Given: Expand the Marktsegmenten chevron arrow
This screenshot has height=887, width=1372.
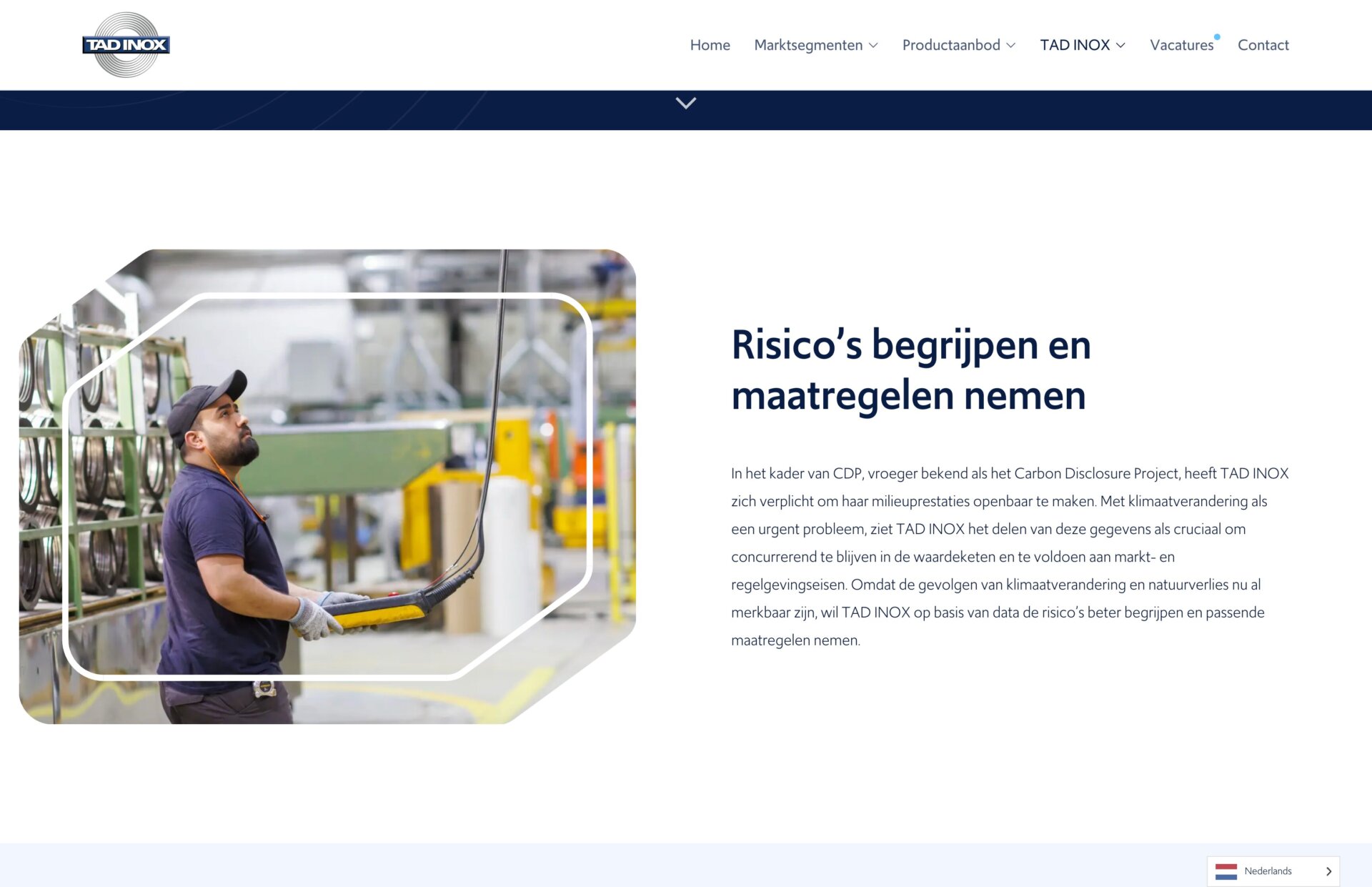Looking at the screenshot, I should point(873,46).
